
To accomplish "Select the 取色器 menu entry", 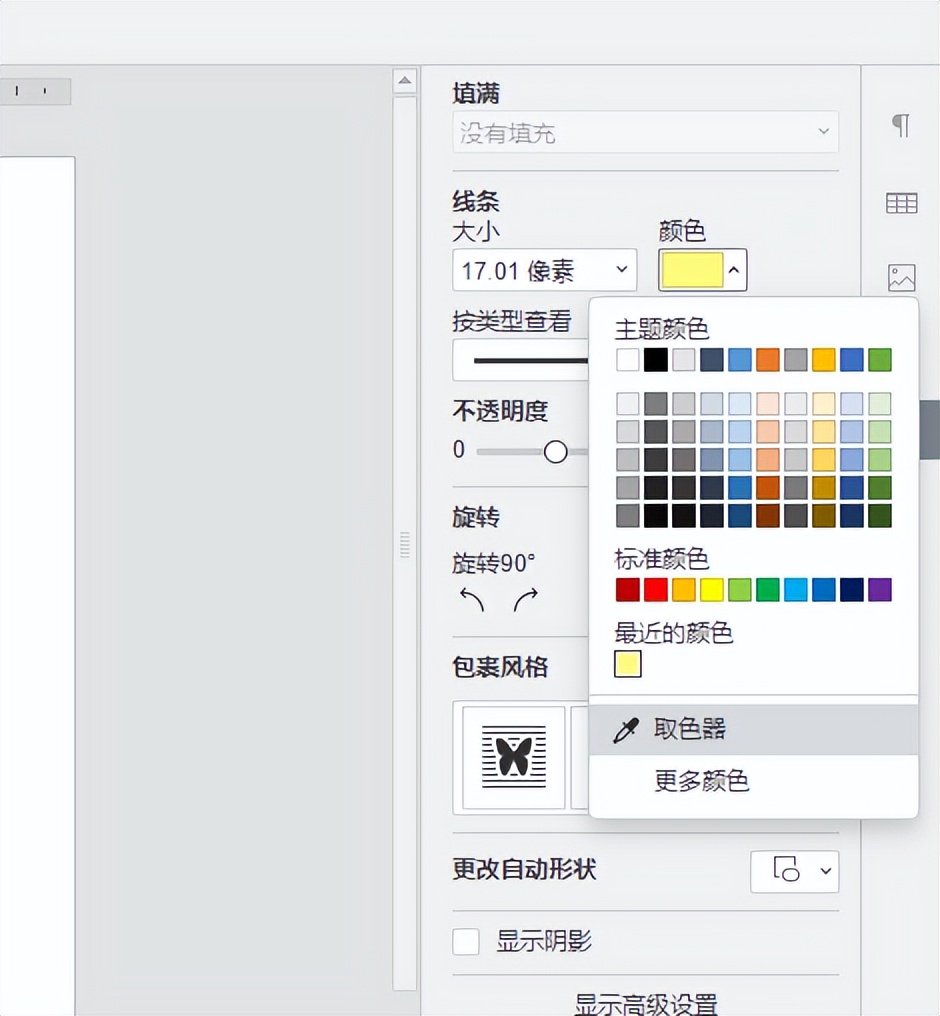I will click(x=692, y=729).
